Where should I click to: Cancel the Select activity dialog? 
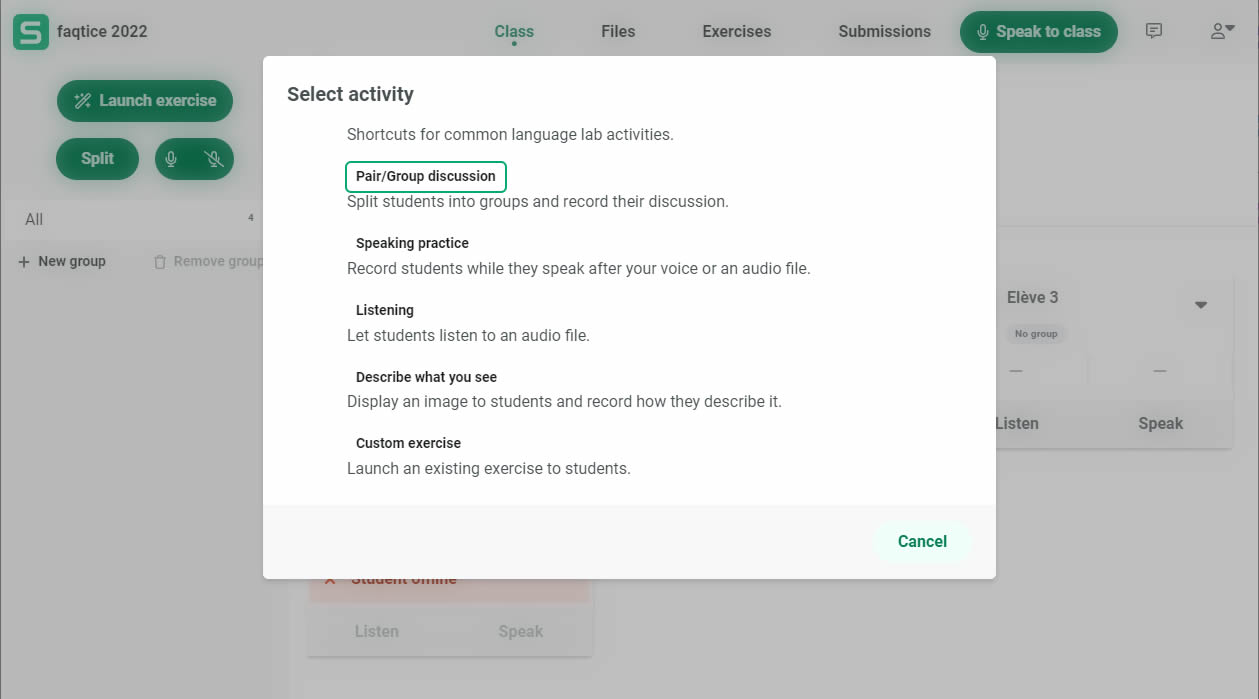tap(921, 541)
